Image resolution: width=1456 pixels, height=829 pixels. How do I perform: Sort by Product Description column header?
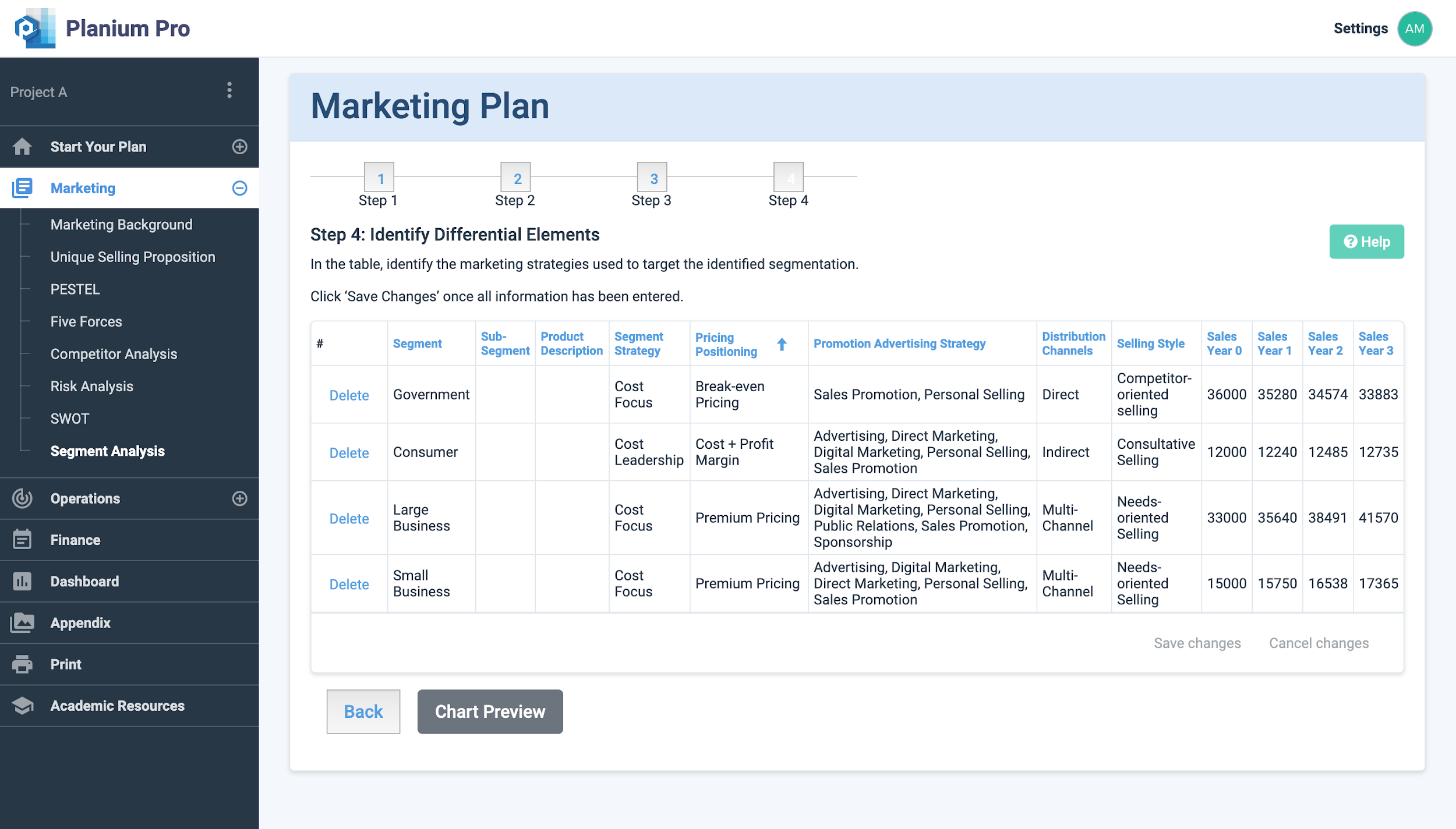click(571, 343)
